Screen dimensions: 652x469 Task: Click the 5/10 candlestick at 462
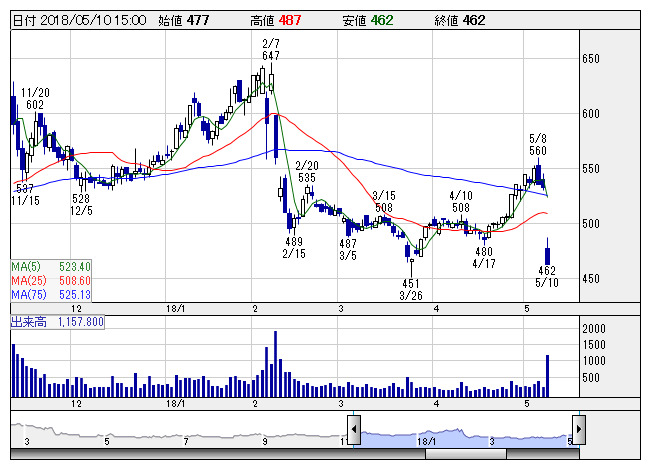[547, 252]
